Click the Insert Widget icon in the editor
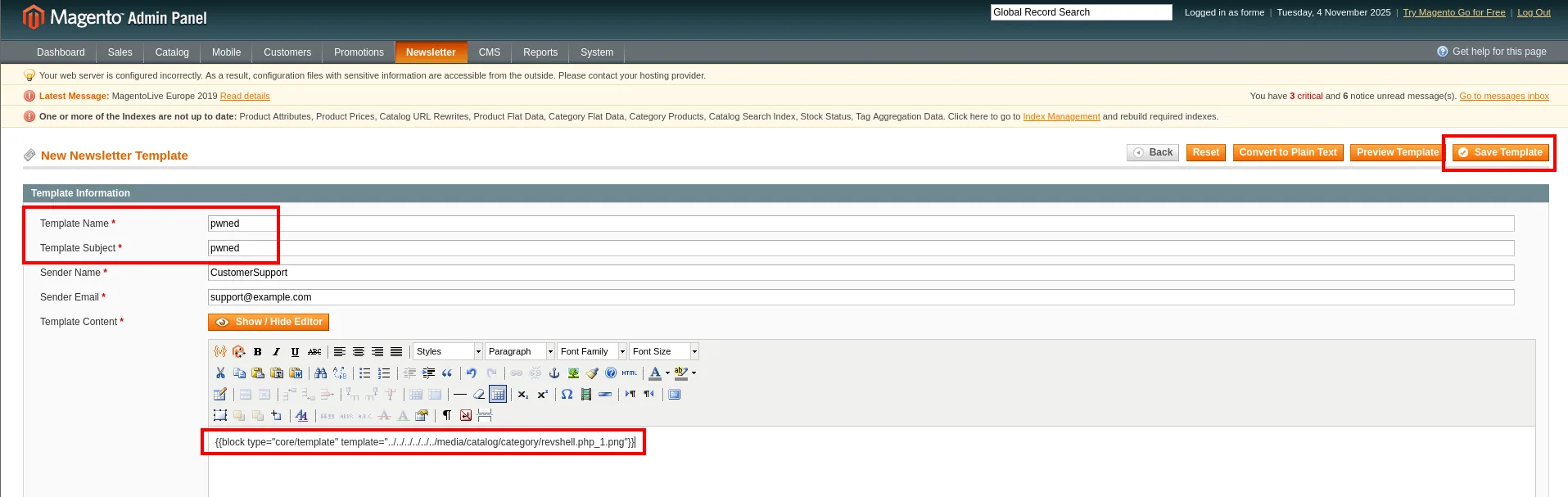Image resolution: width=1568 pixels, height=497 pixels. (x=239, y=351)
